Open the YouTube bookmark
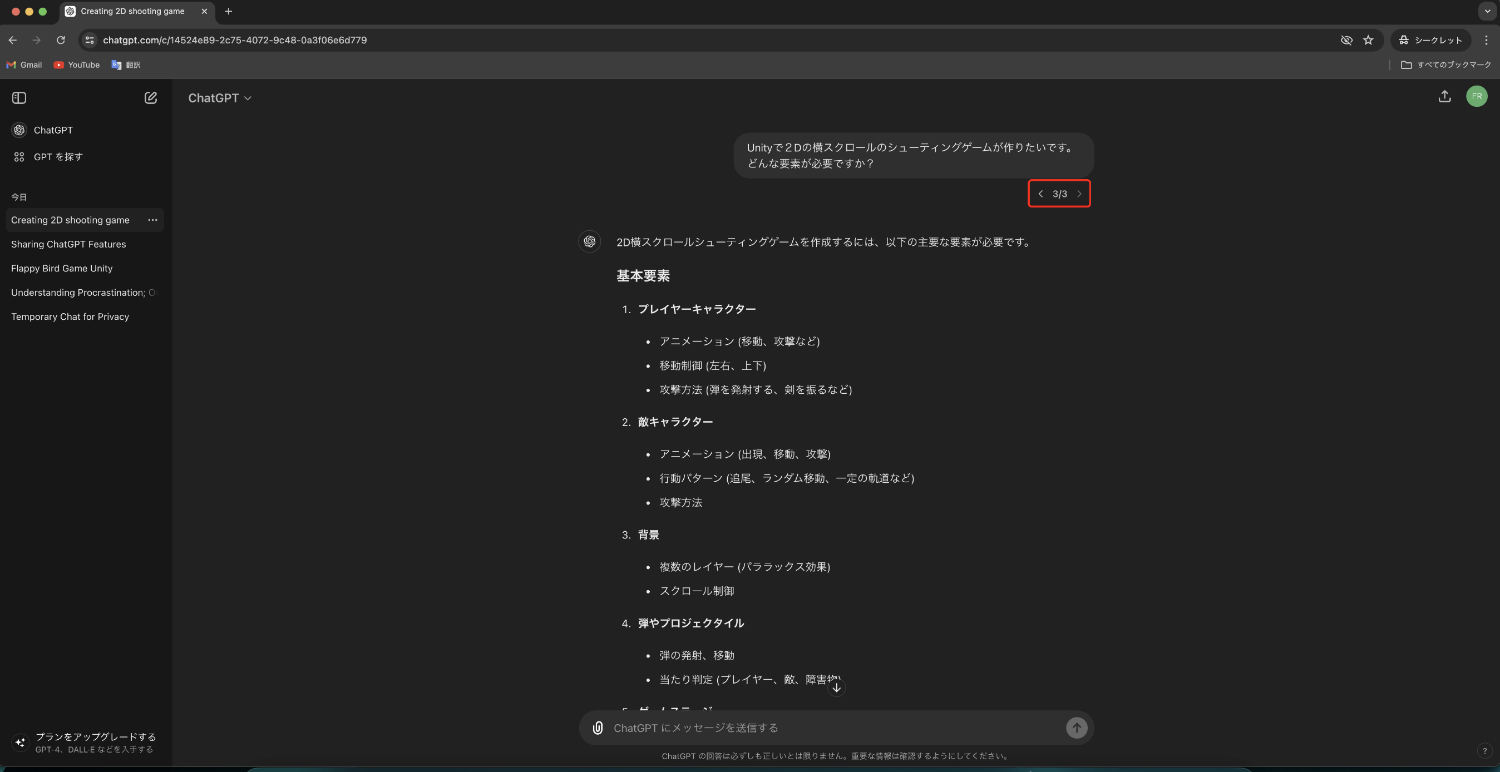The height and width of the screenshot is (772, 1500). [77, 65]
